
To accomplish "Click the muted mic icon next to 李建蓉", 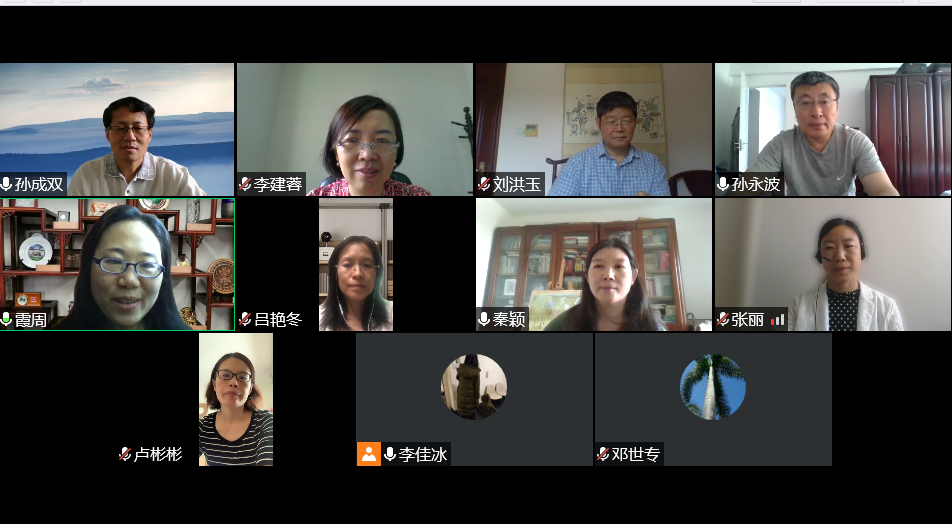I will [245, 184].
